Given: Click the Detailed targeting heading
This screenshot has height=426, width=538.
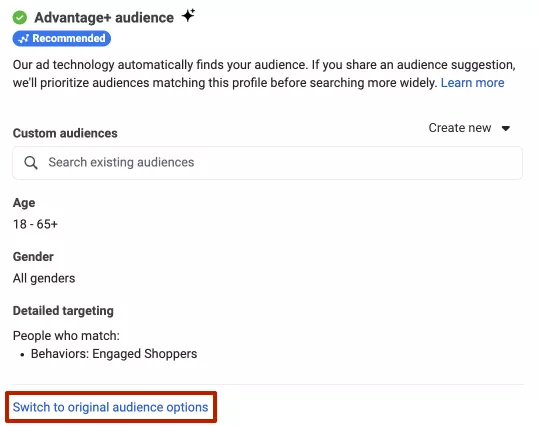Looking at the screenshot, I should coord(63,311).
